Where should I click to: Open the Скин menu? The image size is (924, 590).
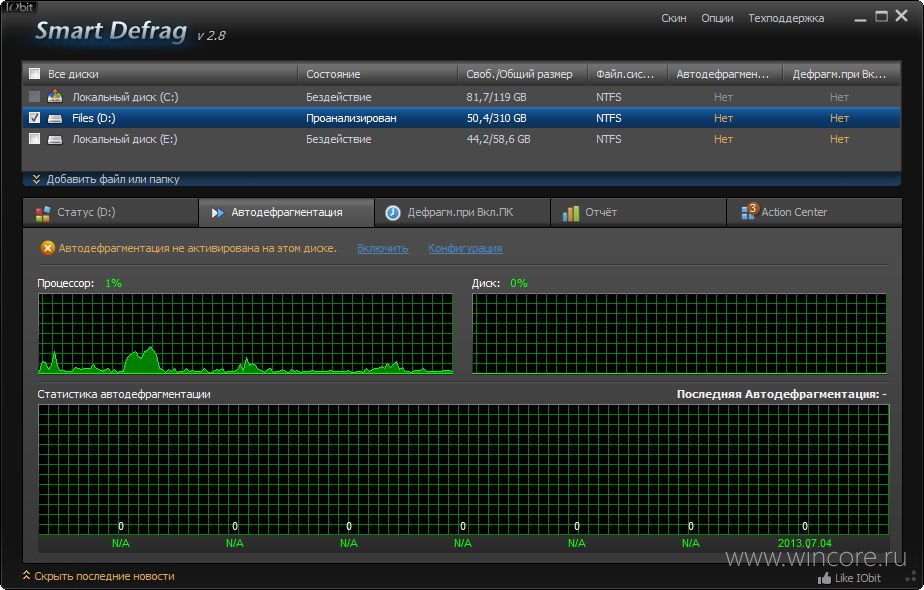[674, 18]
